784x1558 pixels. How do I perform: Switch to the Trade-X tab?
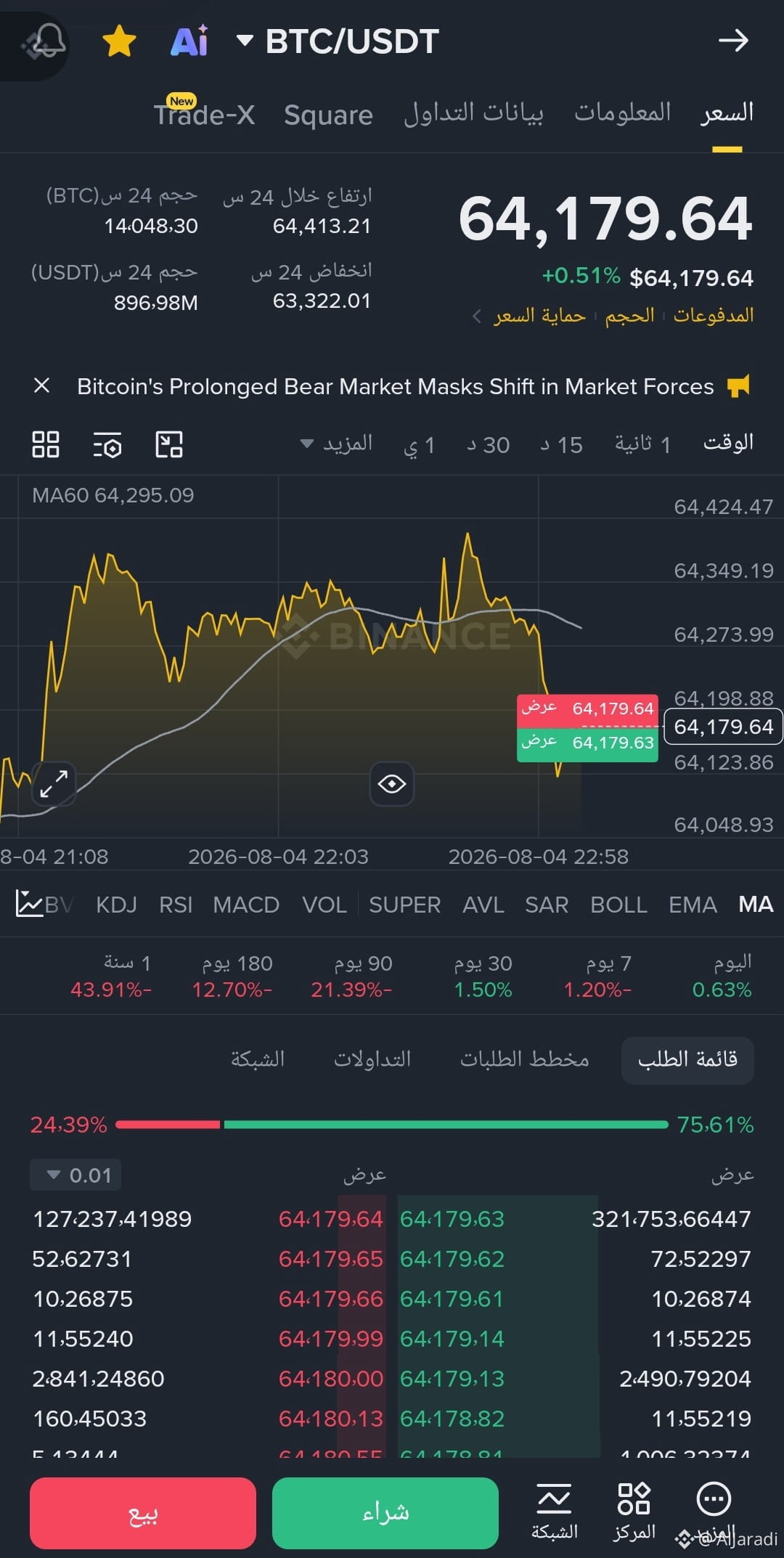point(204,114)
